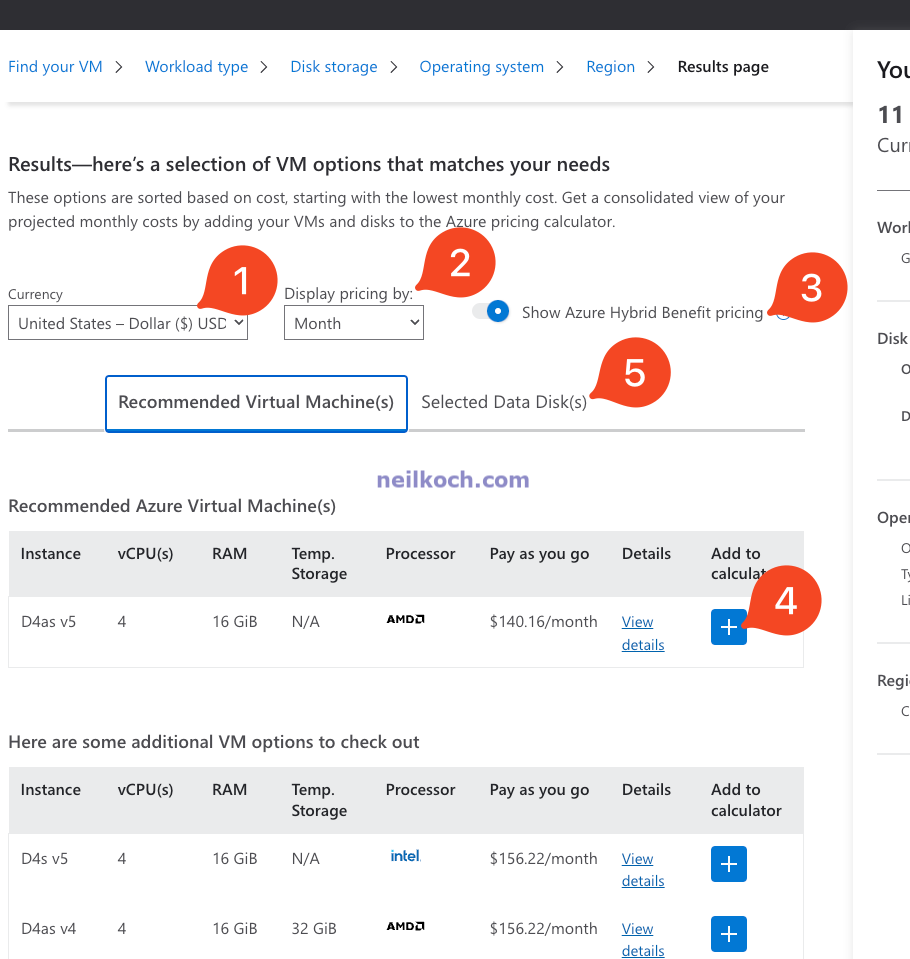Screen dimensions: 910x959
Task: Toggle Show Azure Hybrid Benefit pricing switch
Action: (x=490, y=311)
